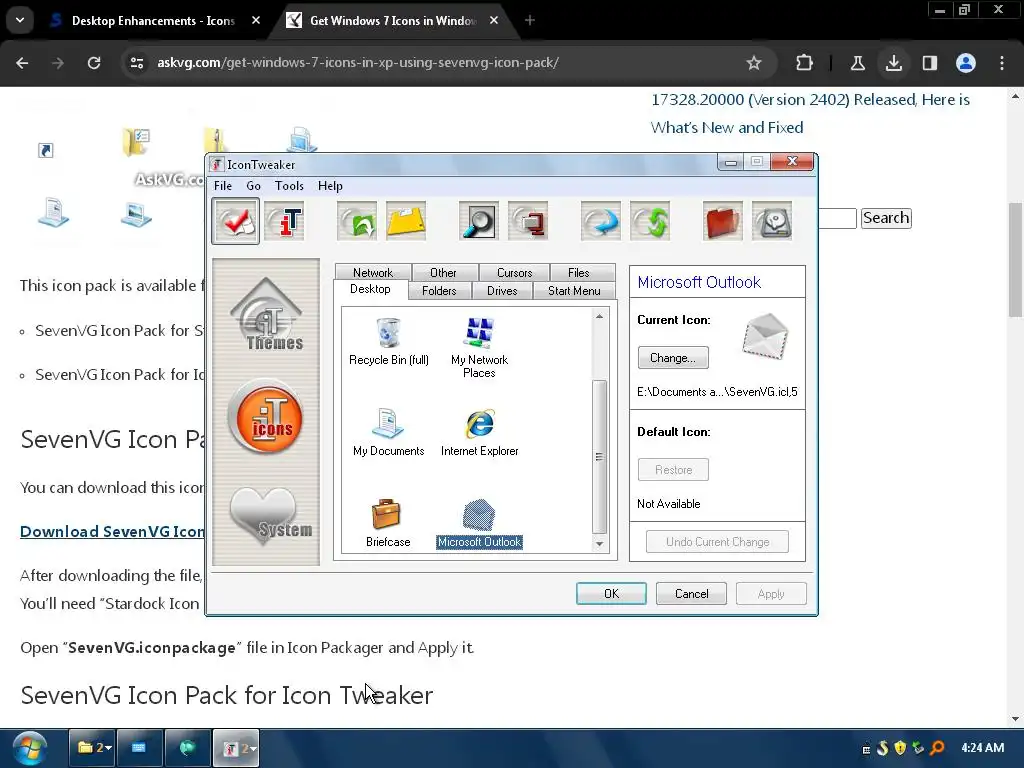The width and height of the screenshot is (1024, 768).
Task: Click the browser back arrow
Action: pos(22,63)
